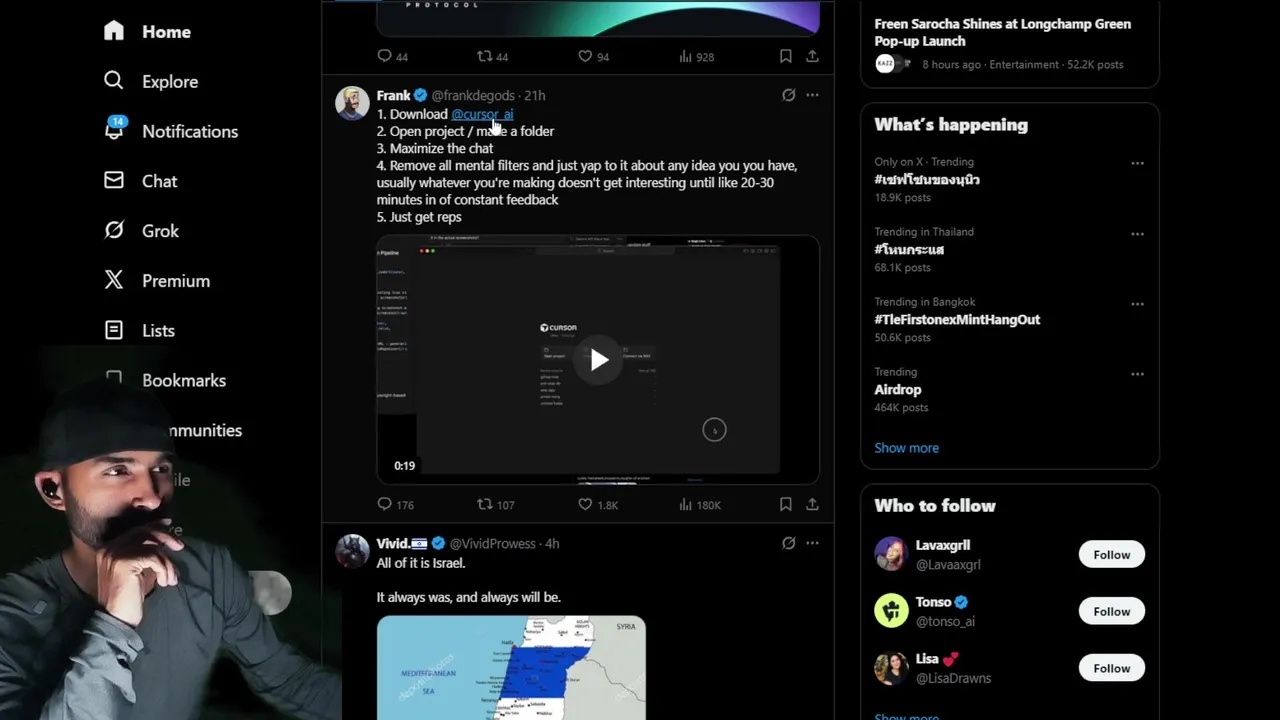Open options for Airdrop trending topic
Image resolution: width=1280 pixels, height=720 pixels.
tap(1137, 374)
